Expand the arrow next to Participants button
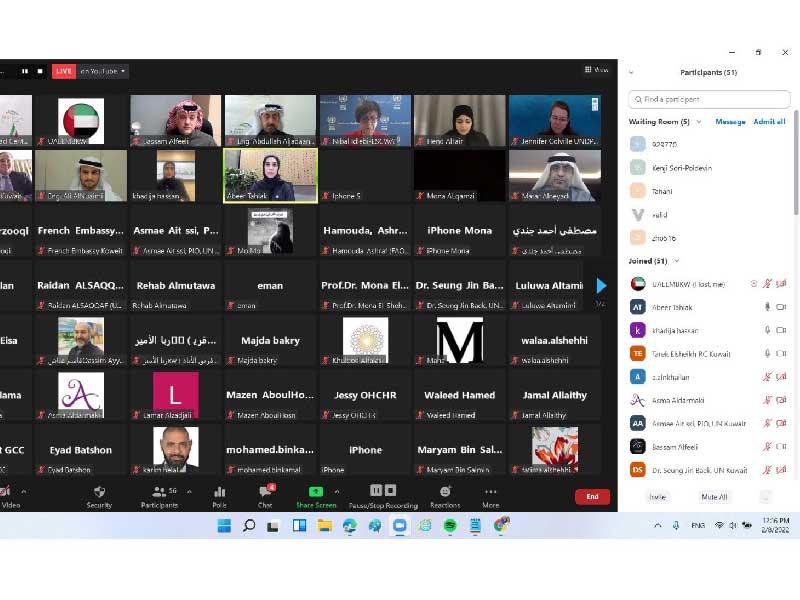This screenshot has width=800, height=600. tap(189, 492)
